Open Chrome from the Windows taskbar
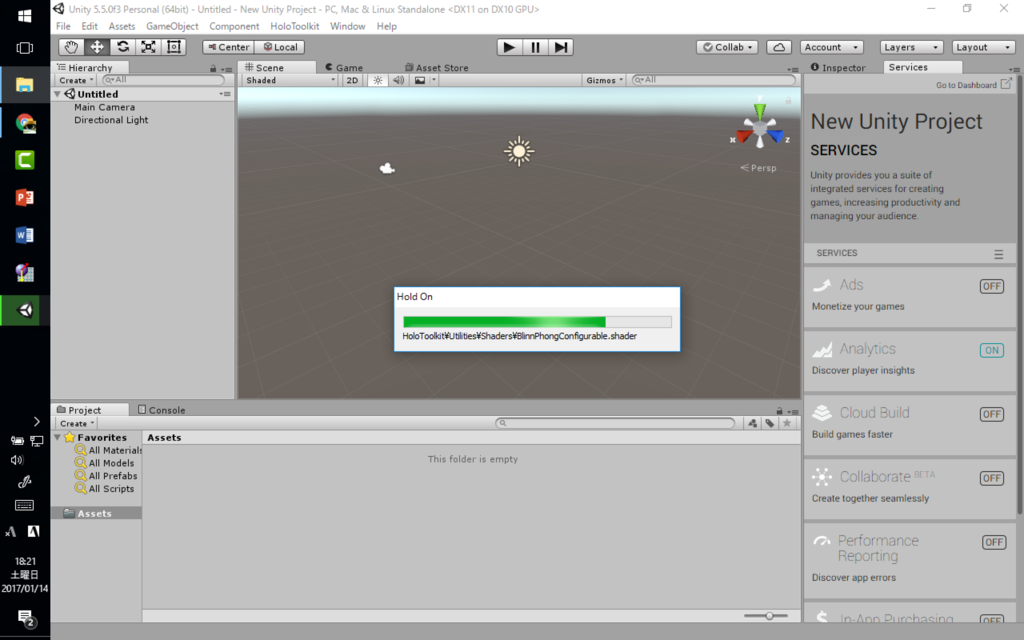Viewport: 1024px width, 640px height. 25,123
